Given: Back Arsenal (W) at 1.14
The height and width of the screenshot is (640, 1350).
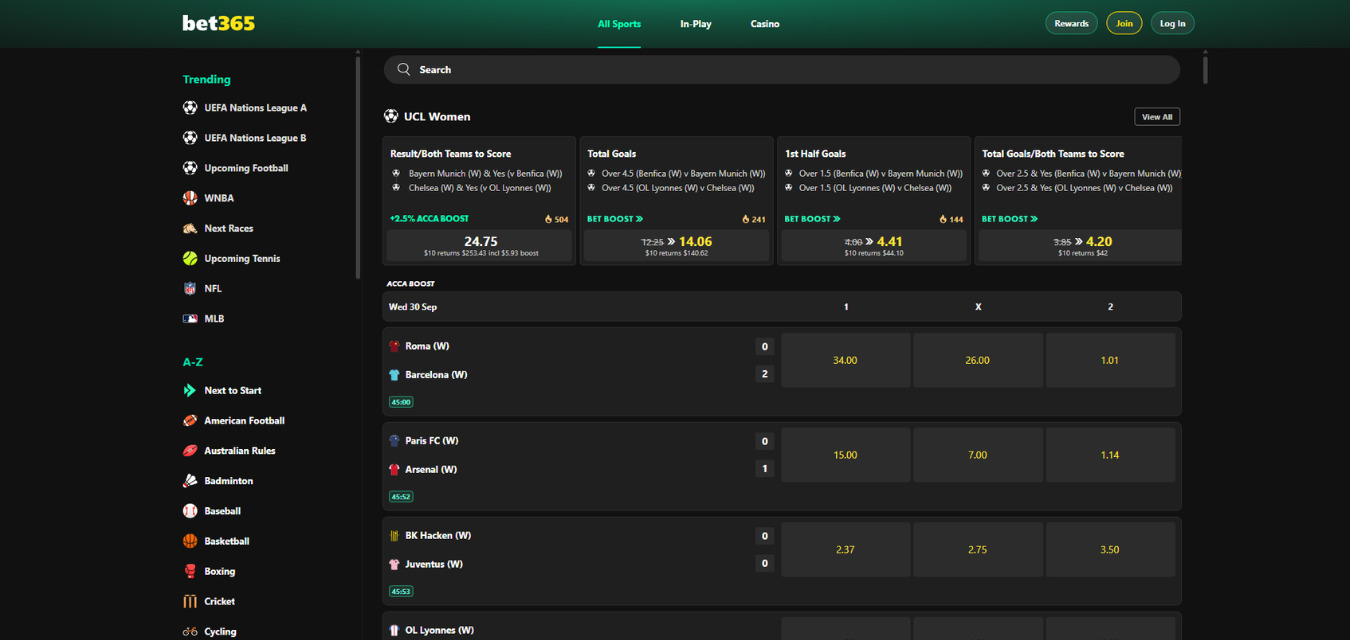Looking at the screenshot, I should (1110, 455).
